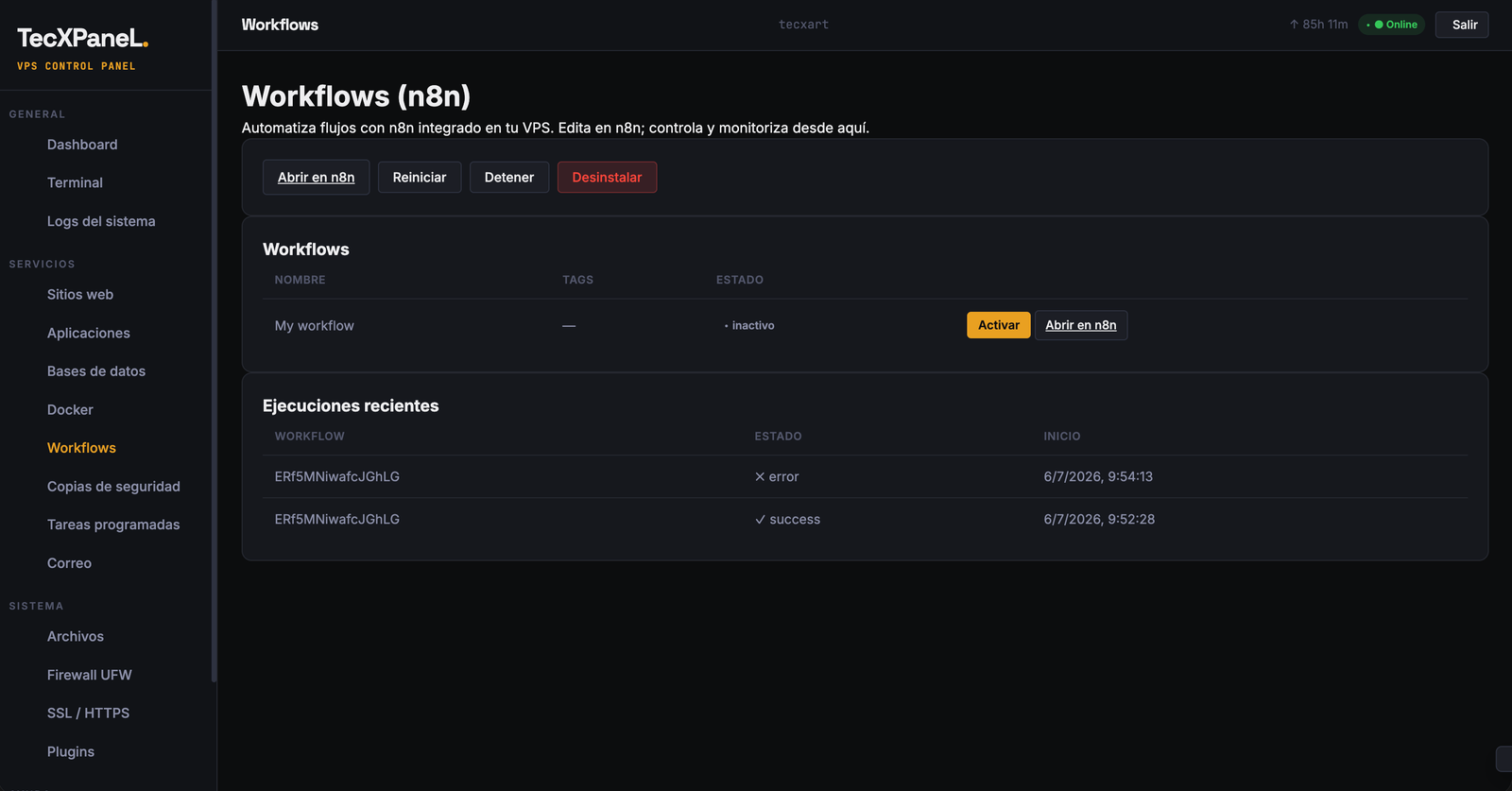
Task: Click the sidebar vertical scrollbar
Action: point(215,340)
